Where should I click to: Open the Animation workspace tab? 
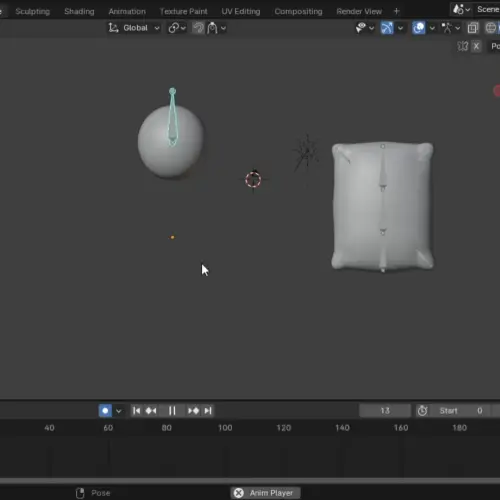coord(127,11)
